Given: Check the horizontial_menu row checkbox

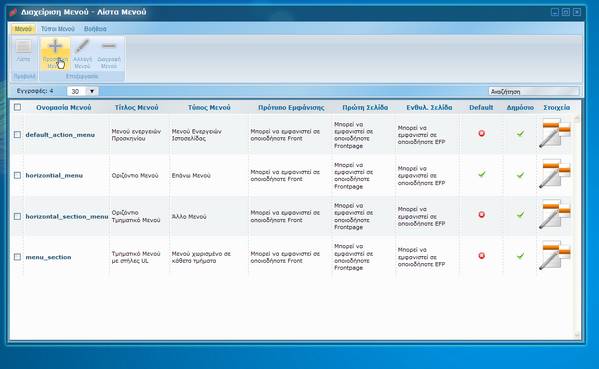Looking at the screenshot, I should tap(17, 175).
